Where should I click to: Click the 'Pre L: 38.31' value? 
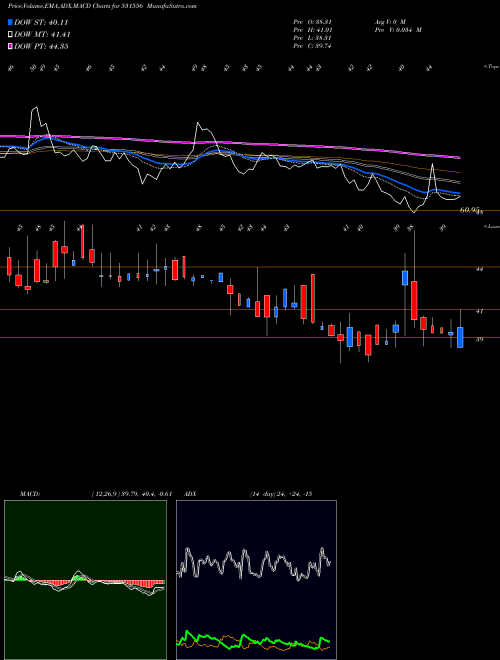pos(312,38)
